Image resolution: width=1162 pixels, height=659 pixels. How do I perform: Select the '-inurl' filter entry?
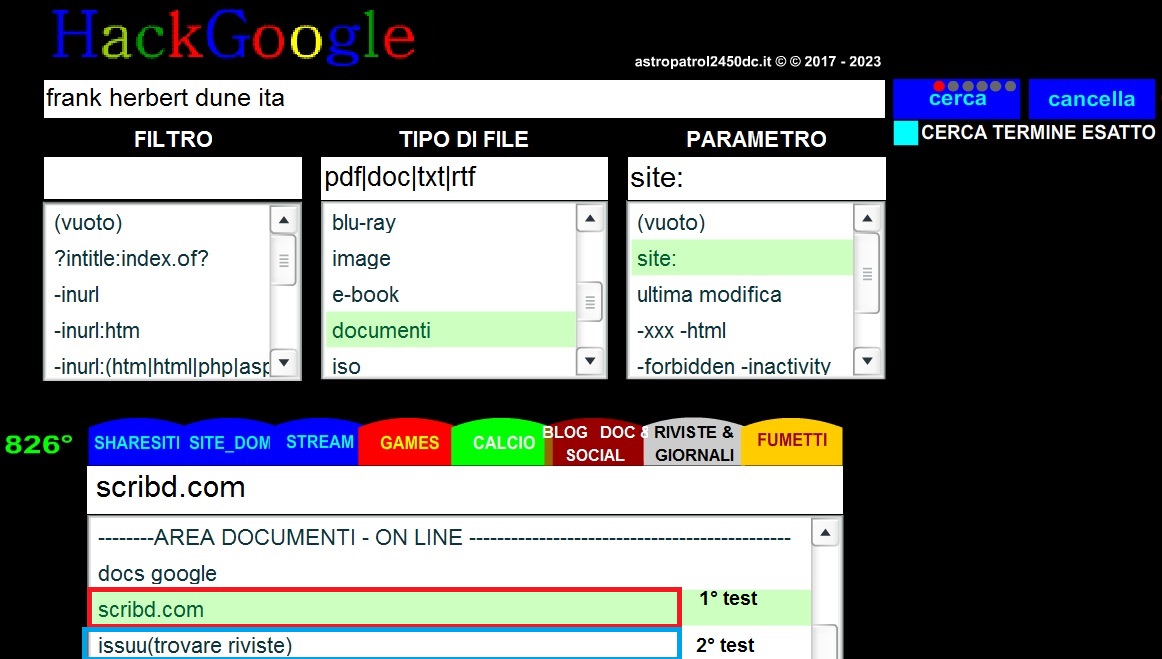pos(158,294)
